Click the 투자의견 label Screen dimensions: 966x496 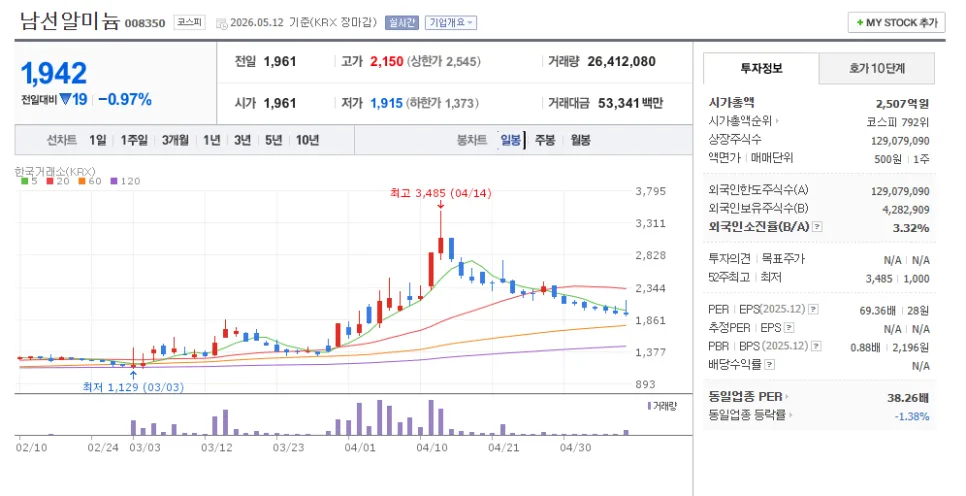pyautogui.click(x=729, y=259)
